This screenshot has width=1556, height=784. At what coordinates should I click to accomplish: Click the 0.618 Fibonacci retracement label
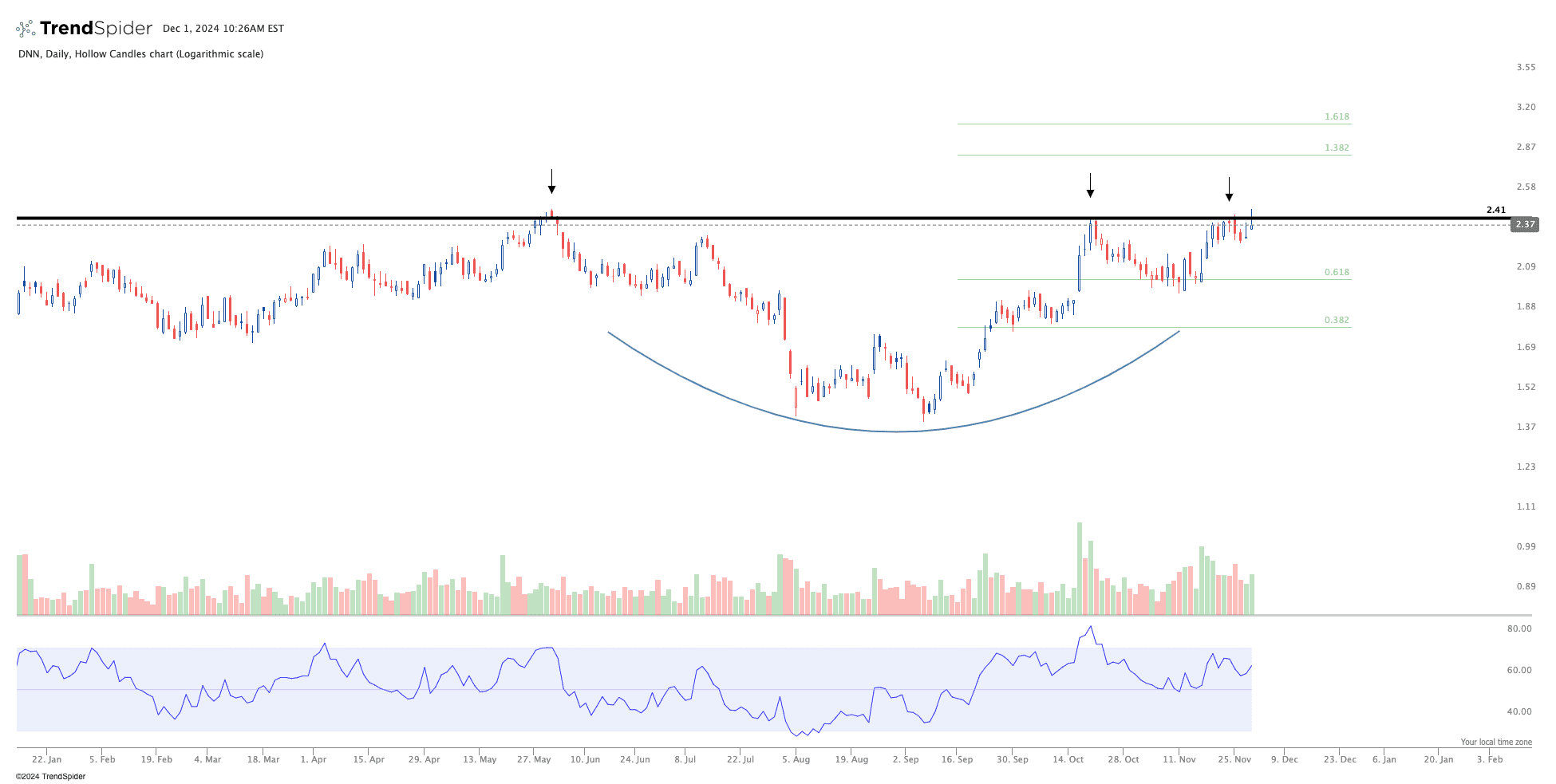[x=1337, y=273]
